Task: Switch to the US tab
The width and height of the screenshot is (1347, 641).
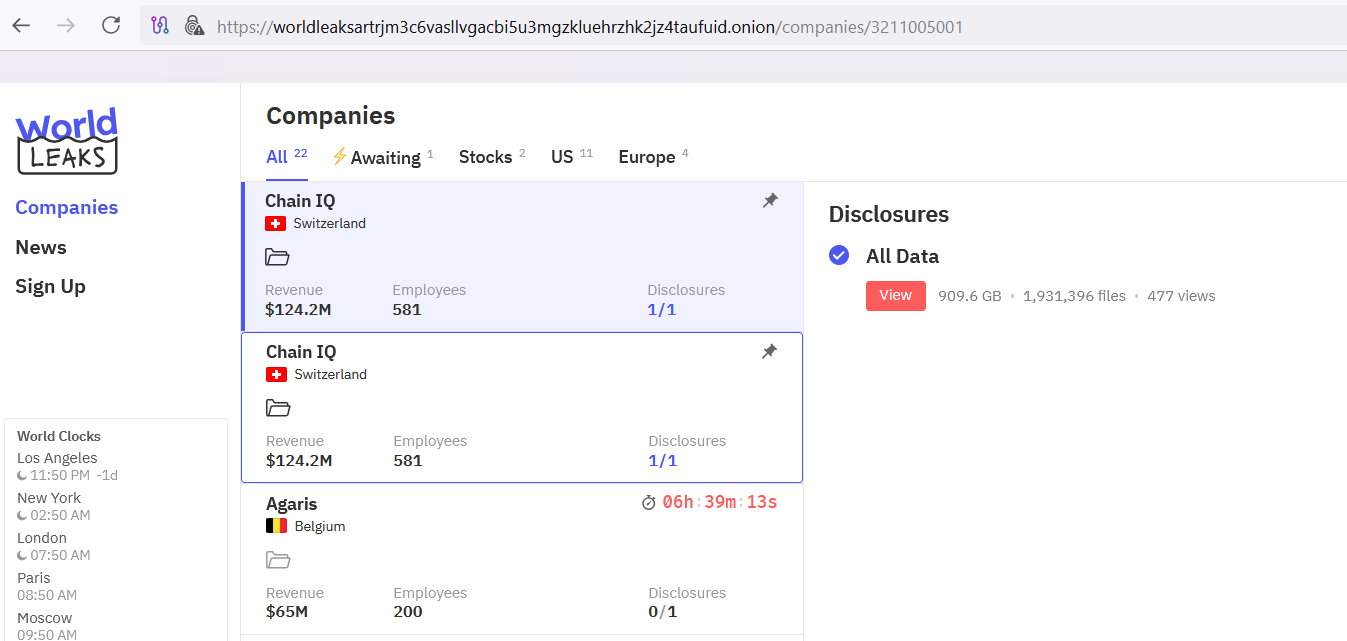Action: click(572, 157)
